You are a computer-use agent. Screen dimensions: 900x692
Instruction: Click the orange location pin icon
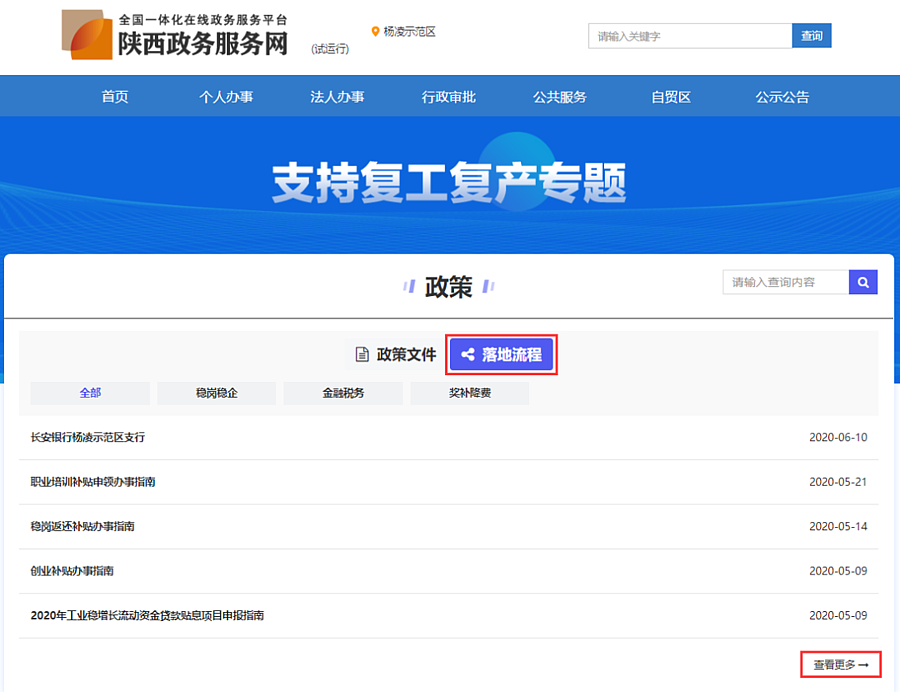point(376,32)
